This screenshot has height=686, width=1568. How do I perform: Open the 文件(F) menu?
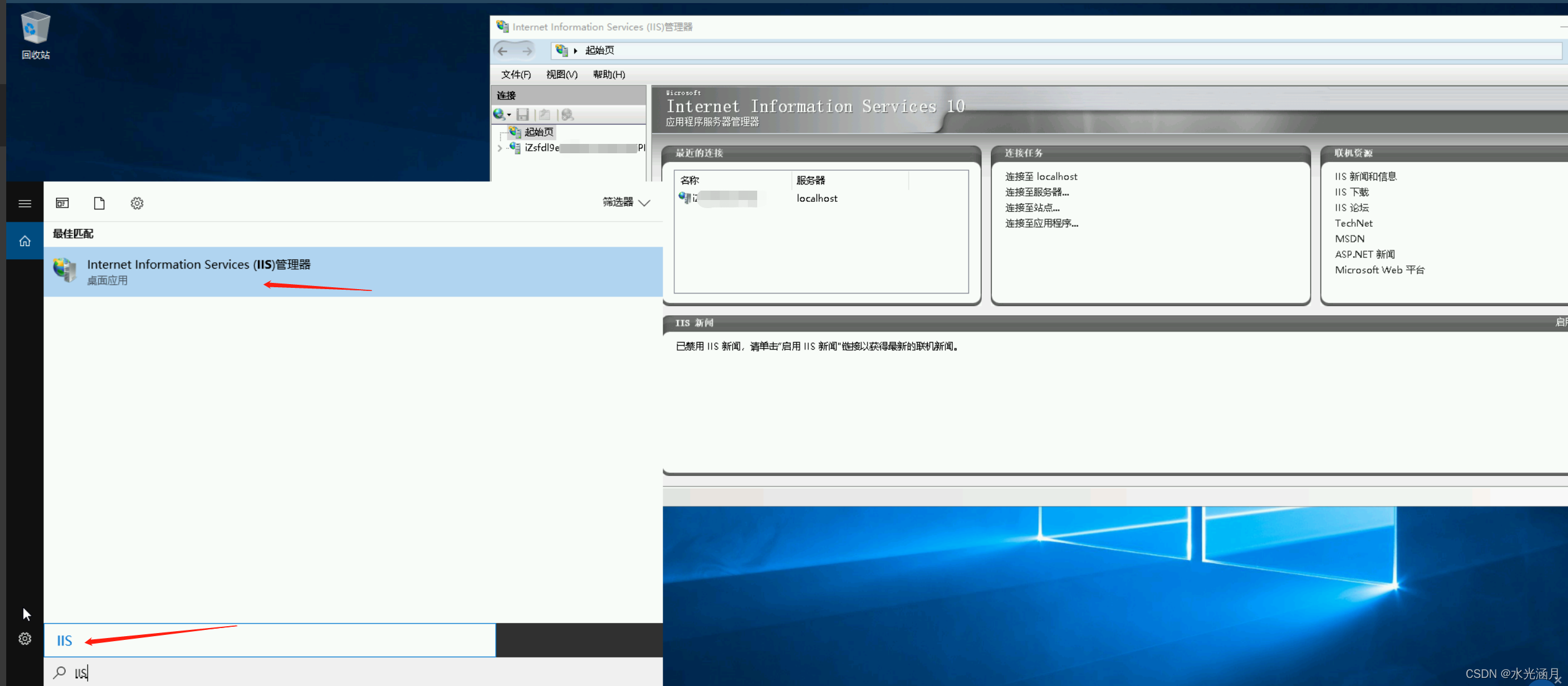pyautogui.click(x=516, y=74)
